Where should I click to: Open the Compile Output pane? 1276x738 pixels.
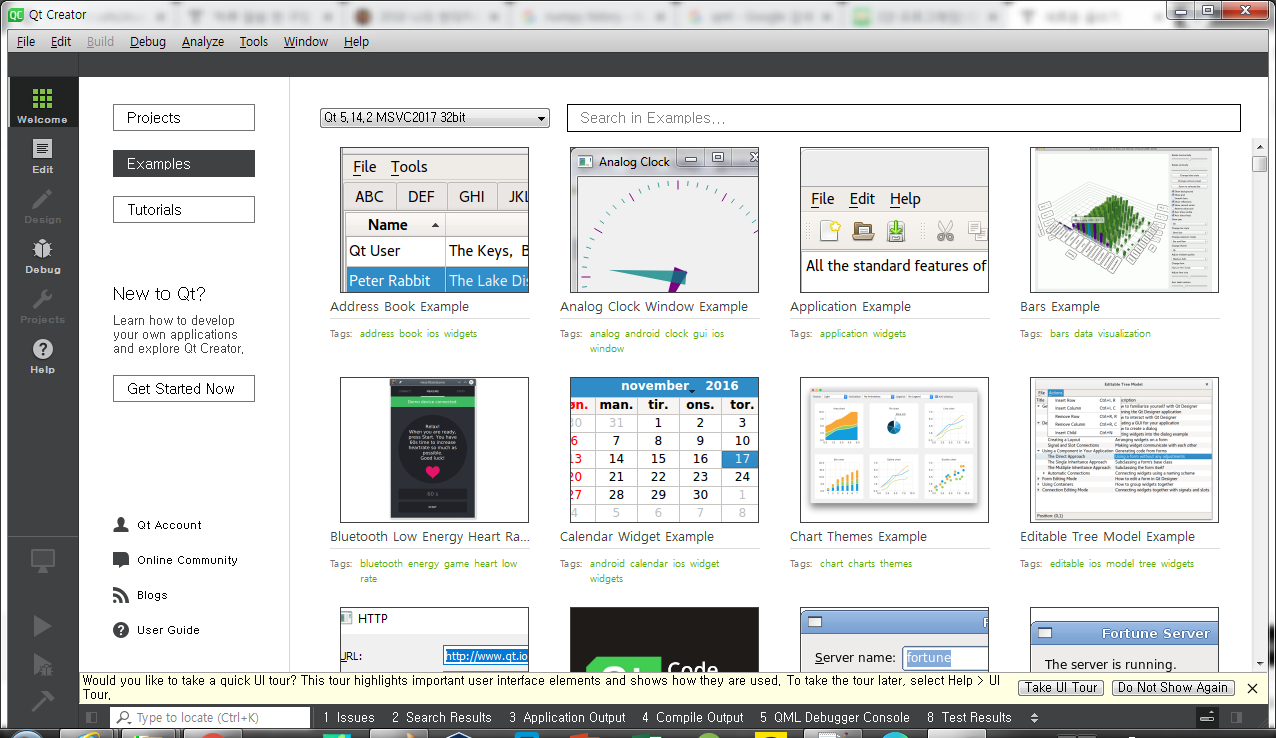[x=693, y=717]
